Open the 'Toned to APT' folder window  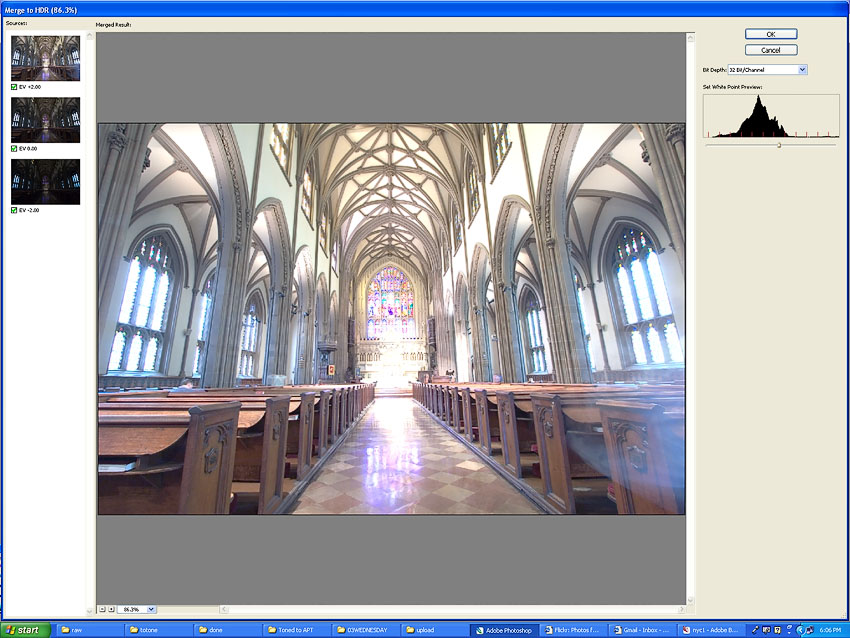click(297, 630)
